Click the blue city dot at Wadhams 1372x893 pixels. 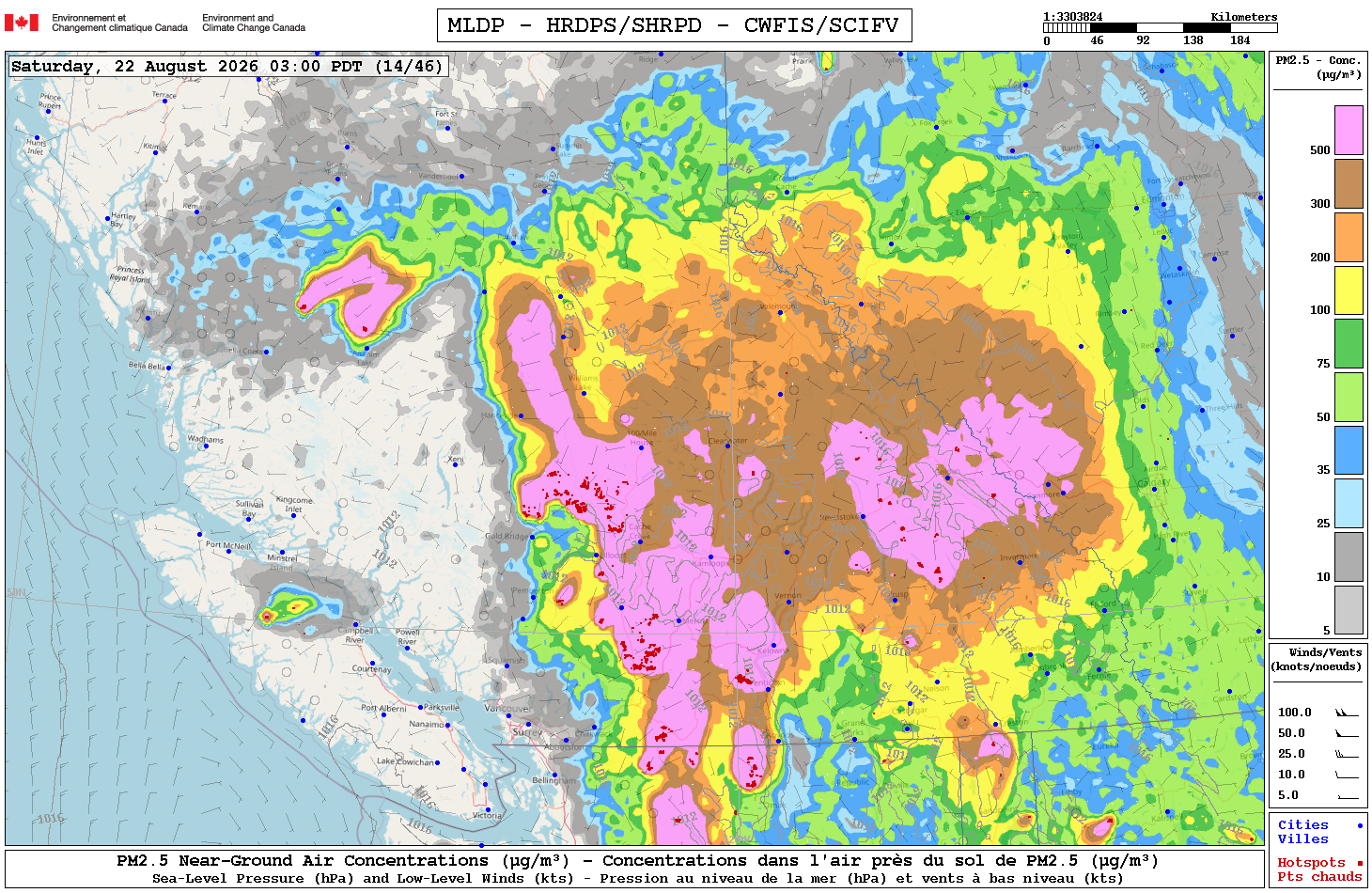(207, 446)
